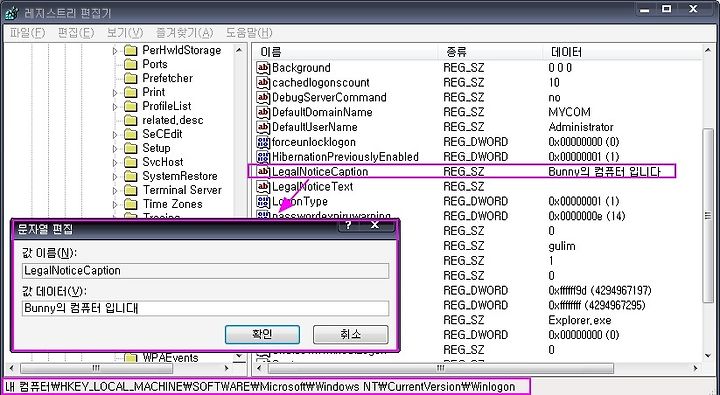The height and width of the screenshot is (395, 720).
Task: Click the Registry Editor title bar icon
Action: [x=11, y=13]
